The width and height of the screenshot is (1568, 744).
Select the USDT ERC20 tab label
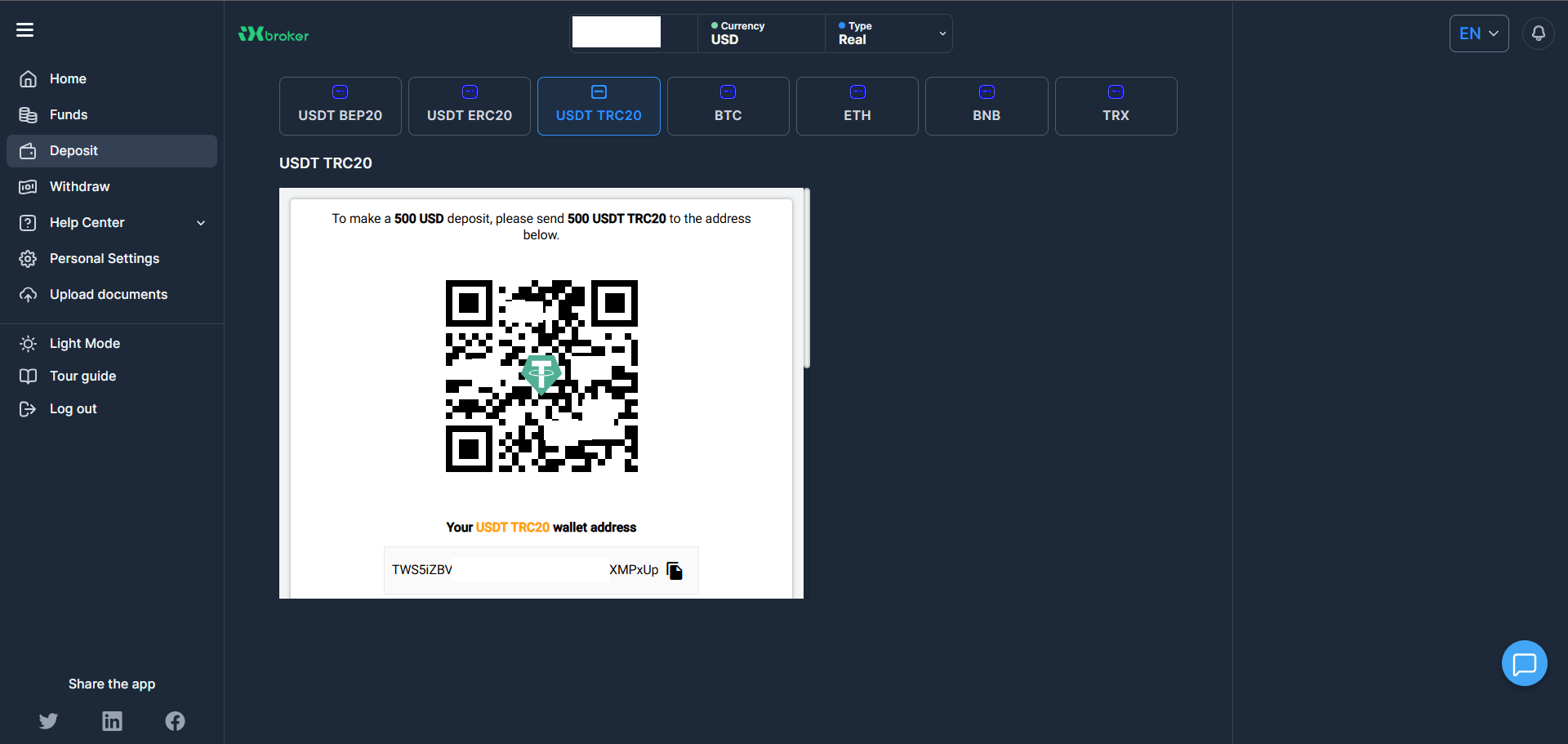(470, 115)
